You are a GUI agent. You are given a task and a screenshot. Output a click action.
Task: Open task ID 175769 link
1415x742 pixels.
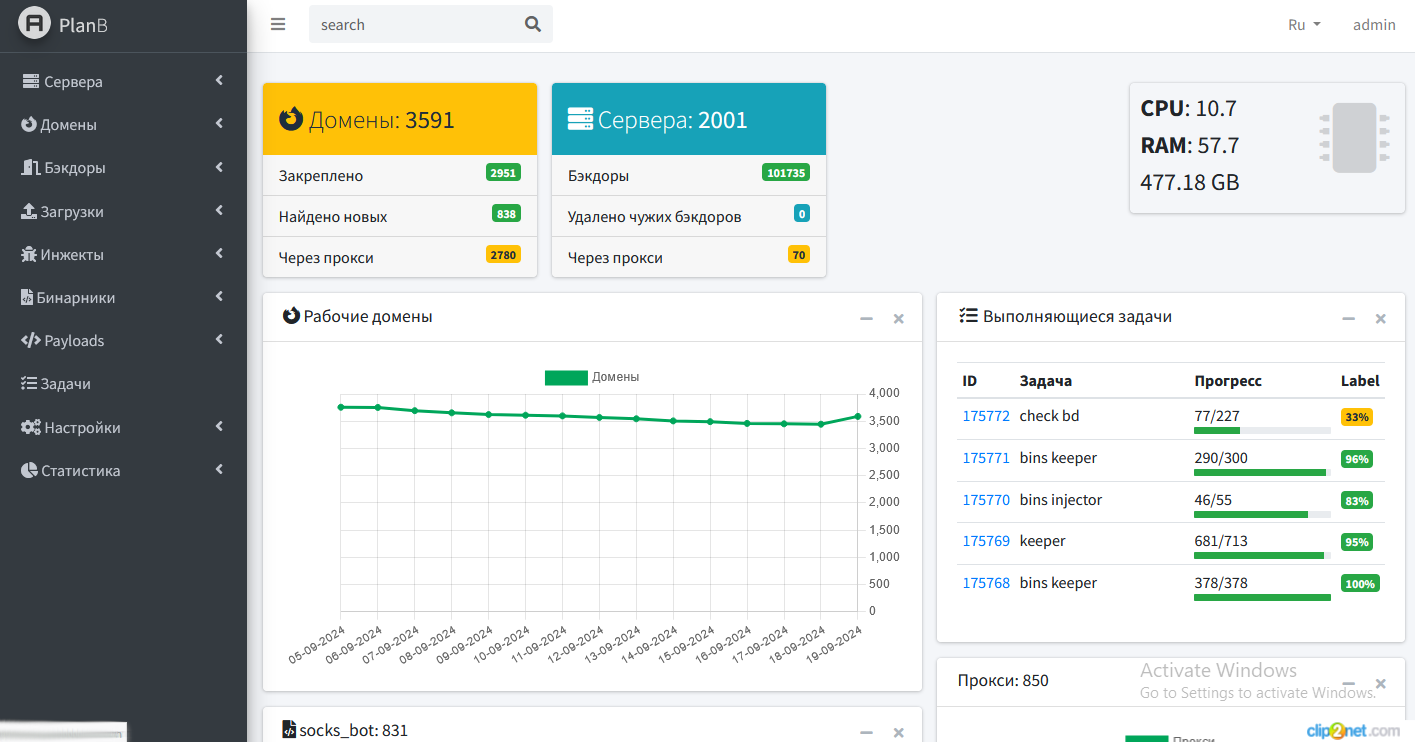[986, 541]
